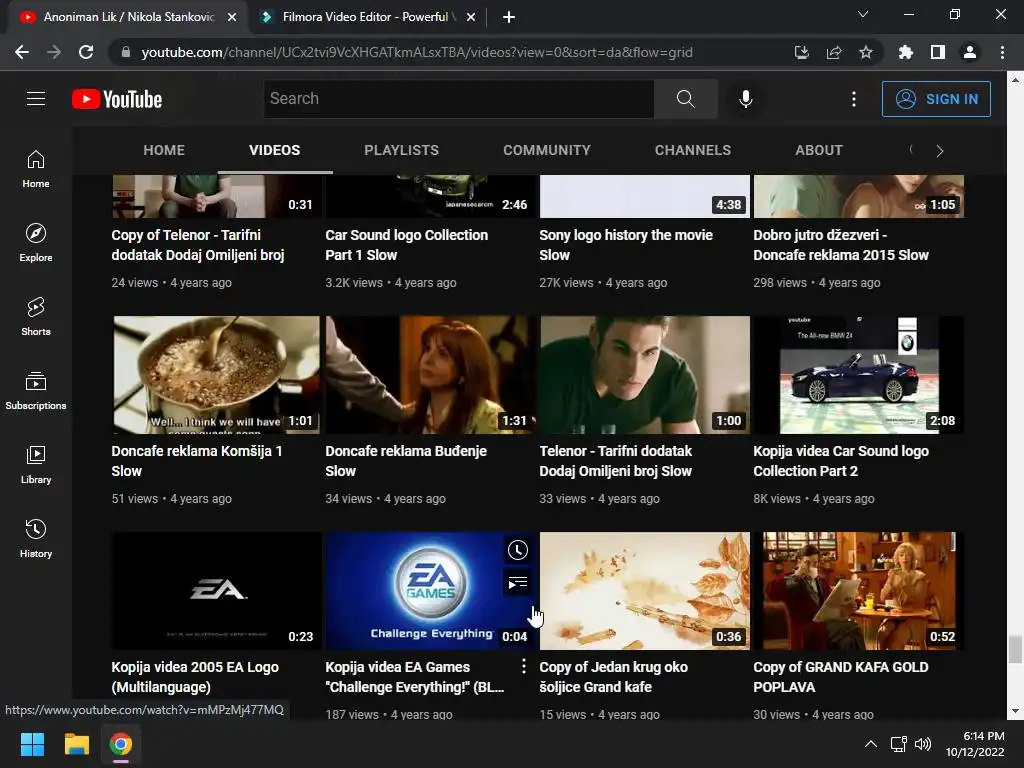Close the Filmora Video Editor tab
Screen dimensions: 1024x768
click(x=471, y=17)
